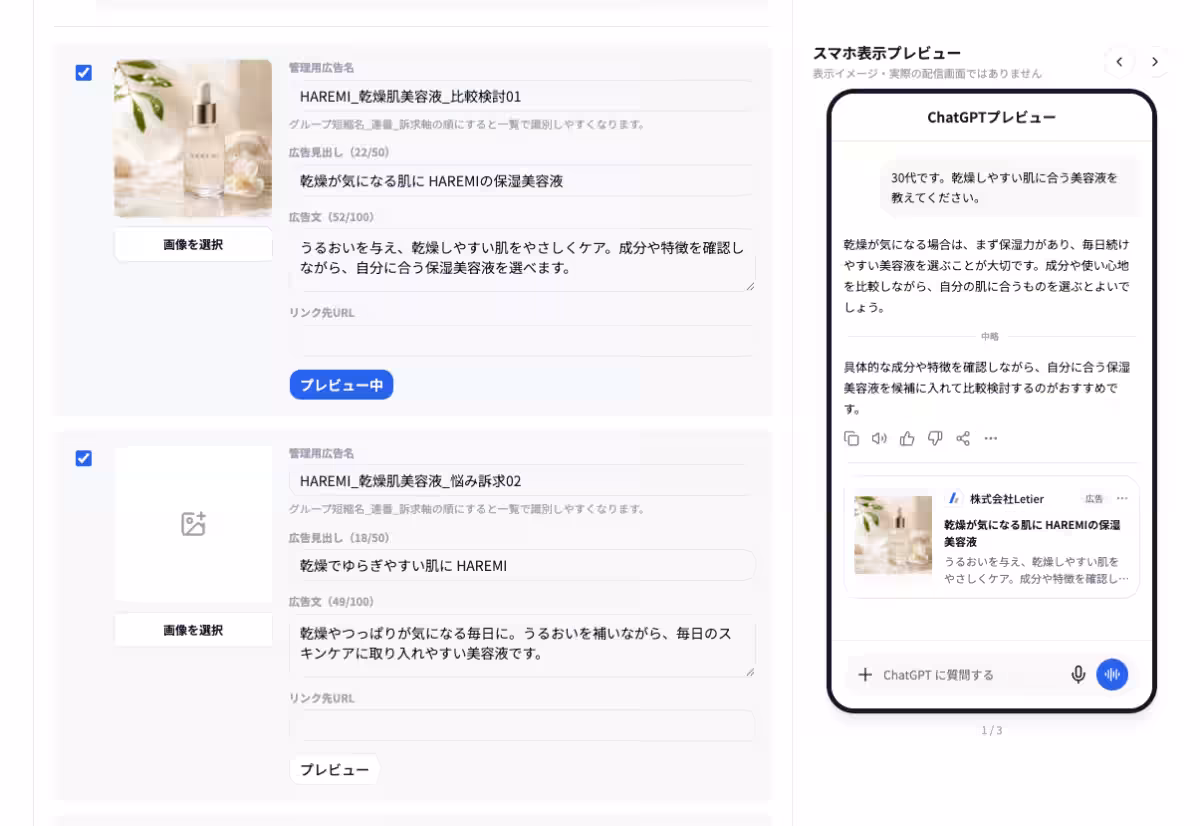This screenshot has width=1200, height=826.
Task: Click the 株式会社Letier advertiser name
Action: click(x=1007, y=498)
